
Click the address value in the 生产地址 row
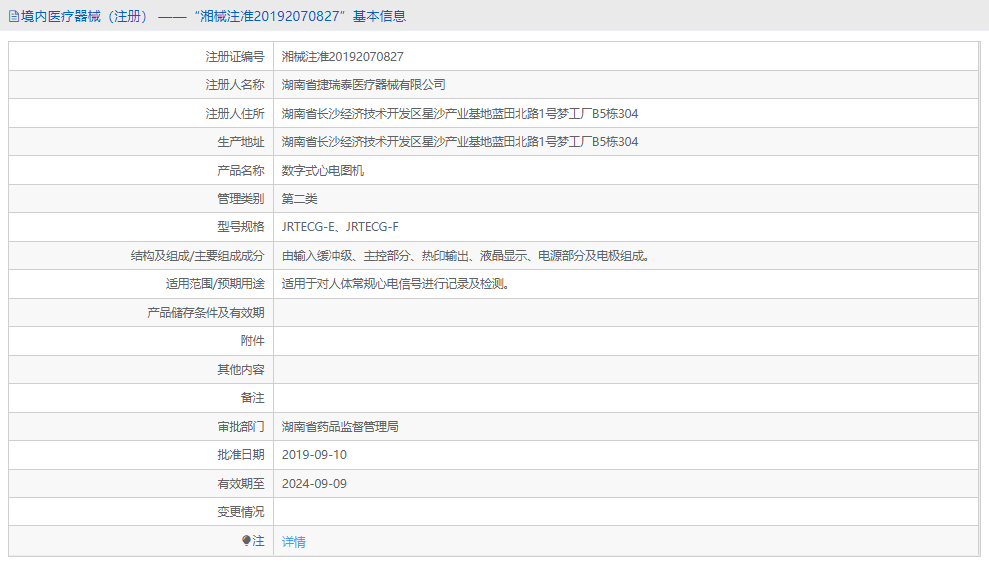pos(460,142)
